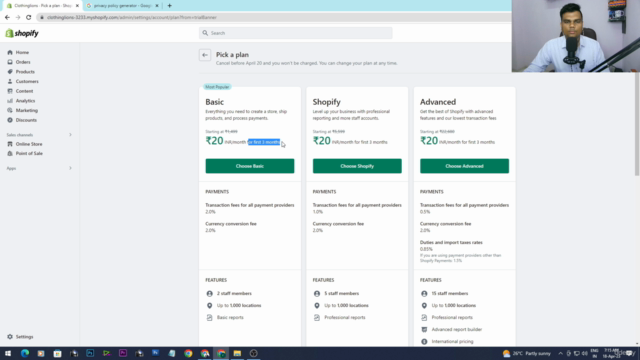Image resolution: width=640 pixels, height=360 pixels.
Task: Close the privacy policy generator tab
Action: [157, 6]
